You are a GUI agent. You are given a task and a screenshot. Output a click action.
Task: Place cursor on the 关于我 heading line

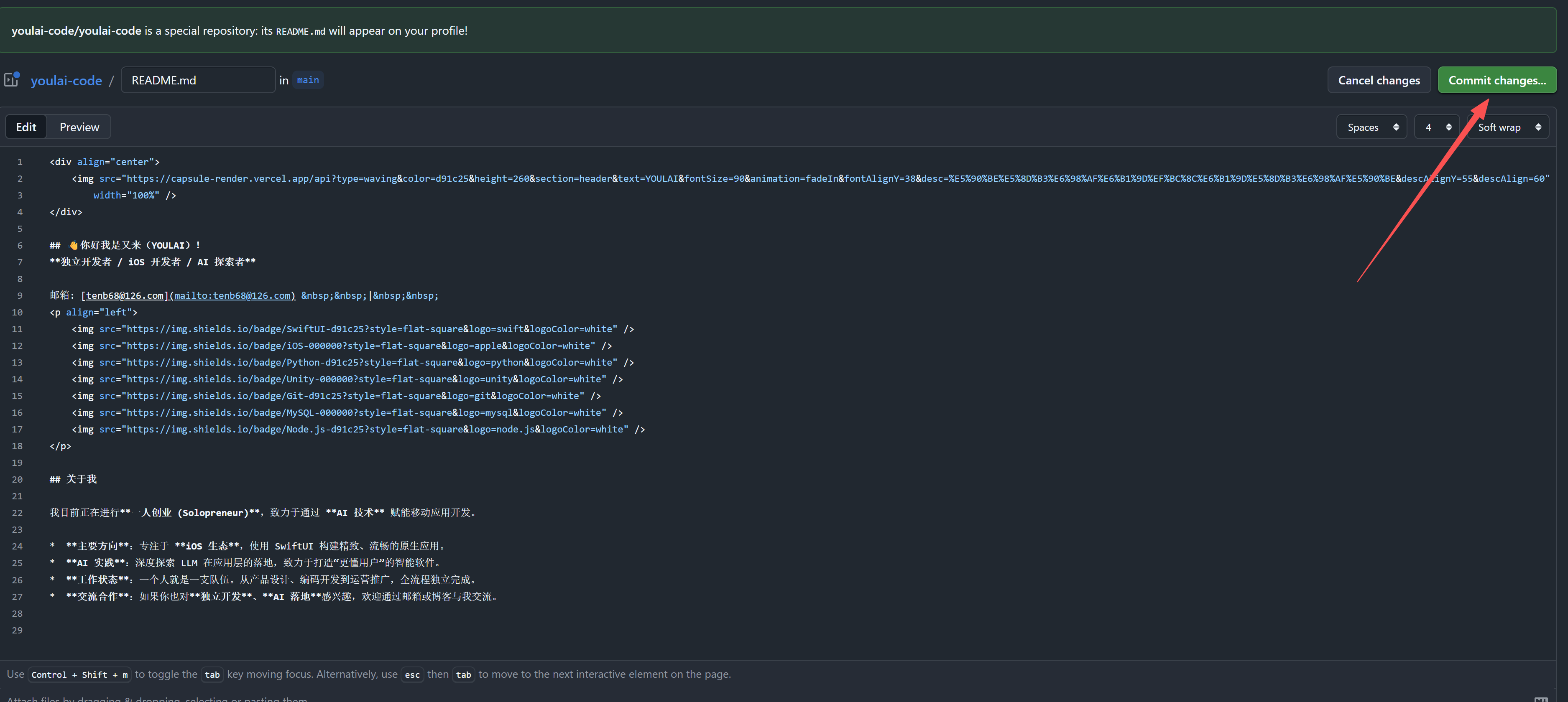(81, 479)
